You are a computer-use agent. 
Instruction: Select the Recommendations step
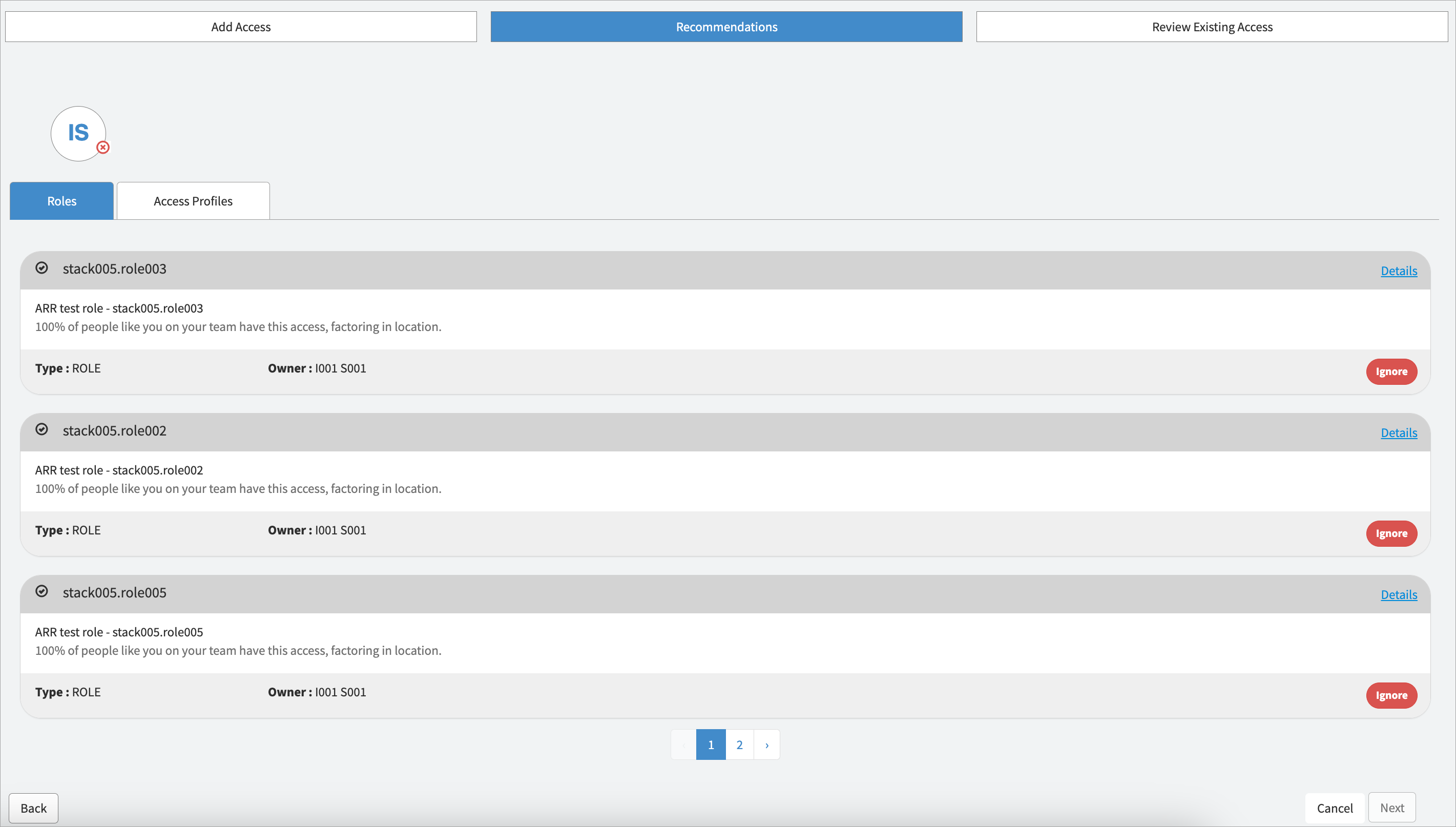(x=726, y=27)
